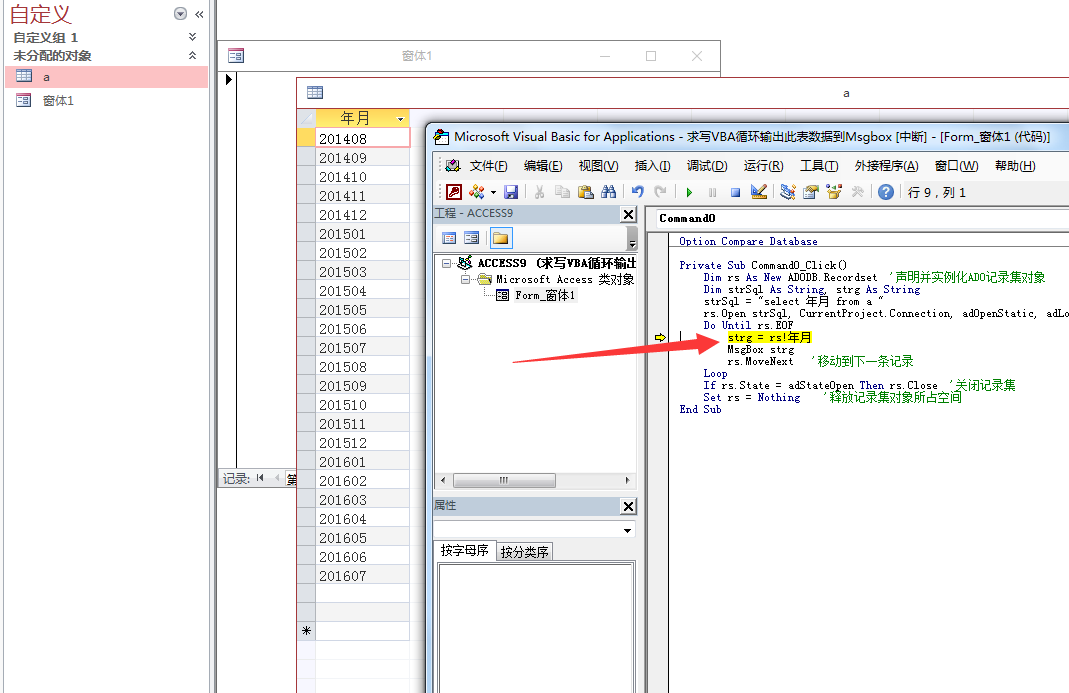Save the VBA project with the disk icon
The image size is (1069, 693).
coord(511,192)
